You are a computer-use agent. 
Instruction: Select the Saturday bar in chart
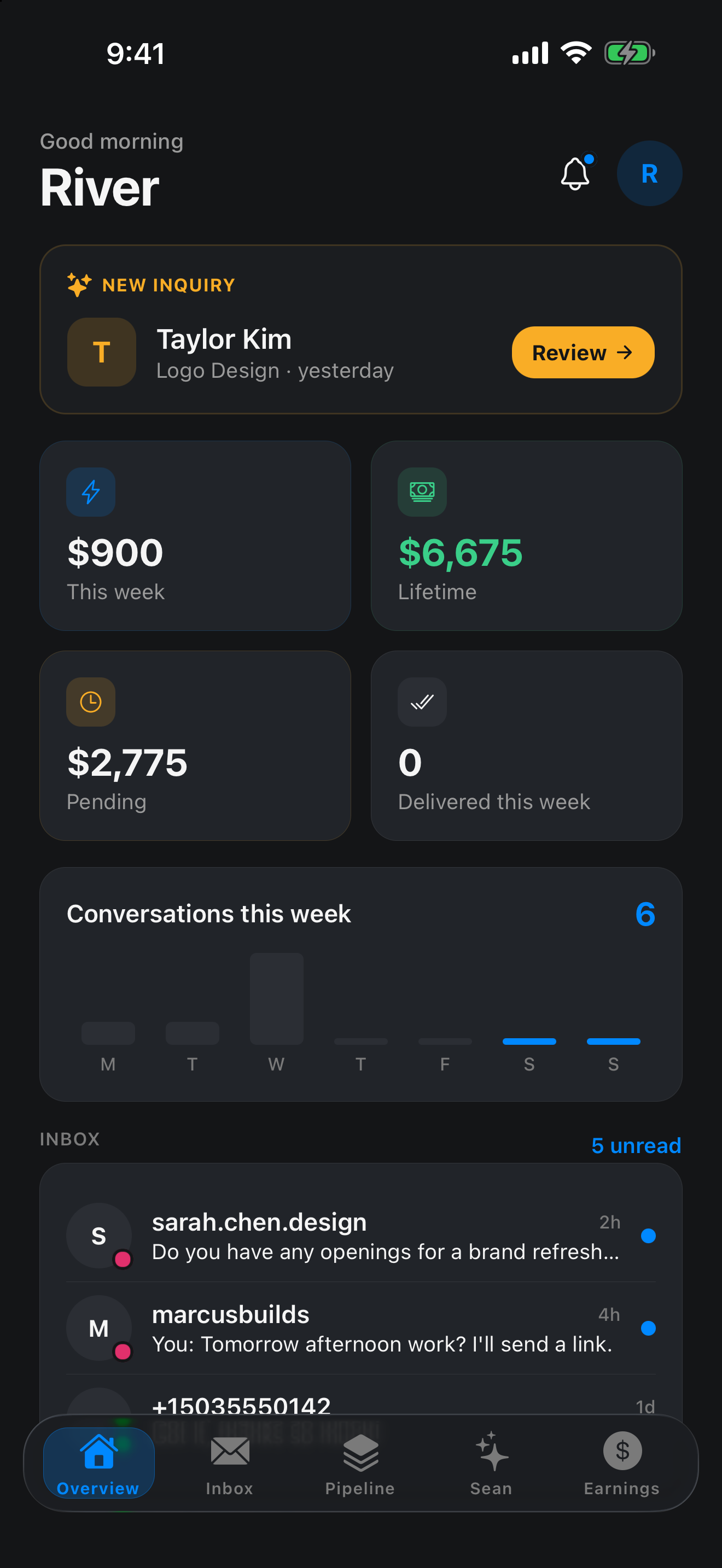(x=529, y=1042)
